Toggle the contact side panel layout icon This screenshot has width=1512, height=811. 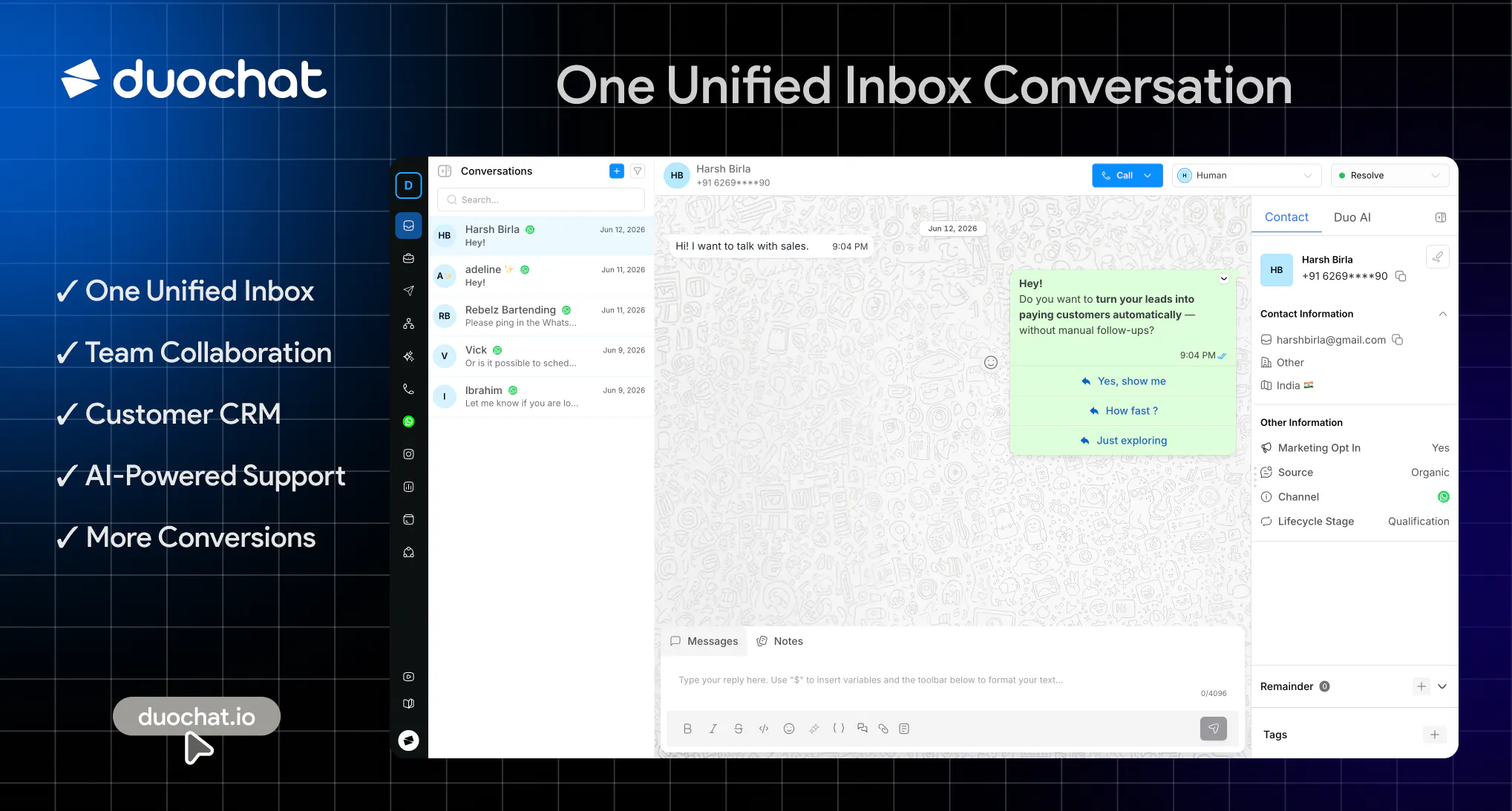(1441, 217)
